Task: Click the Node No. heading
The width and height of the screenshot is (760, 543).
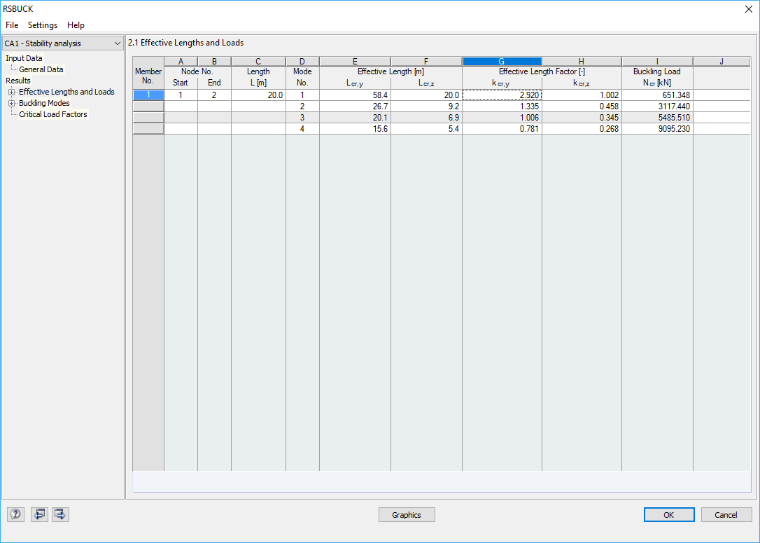Action: pyautogui.click(x=197, y=71)
